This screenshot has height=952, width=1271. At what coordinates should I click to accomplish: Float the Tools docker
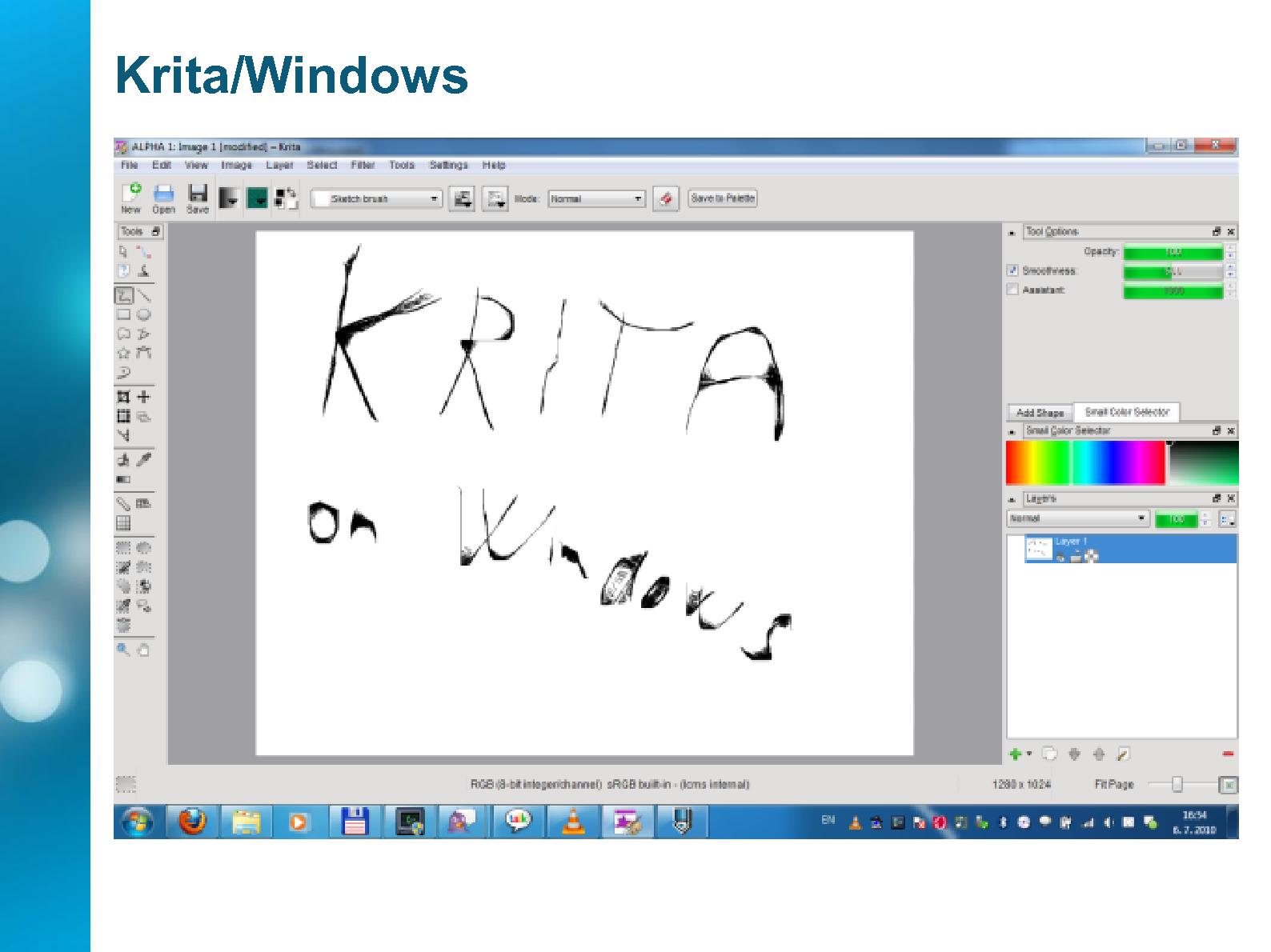[x=156, y=232]
